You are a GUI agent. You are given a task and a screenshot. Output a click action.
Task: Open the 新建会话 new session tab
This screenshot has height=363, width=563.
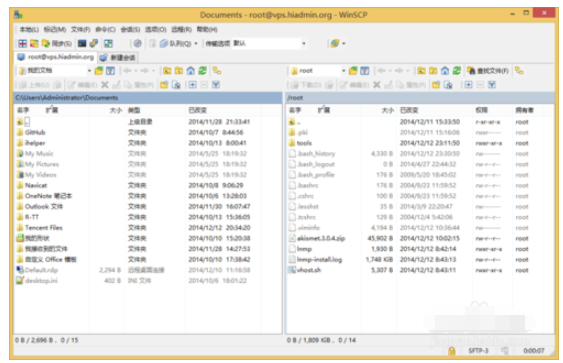[x=118, y=57]
